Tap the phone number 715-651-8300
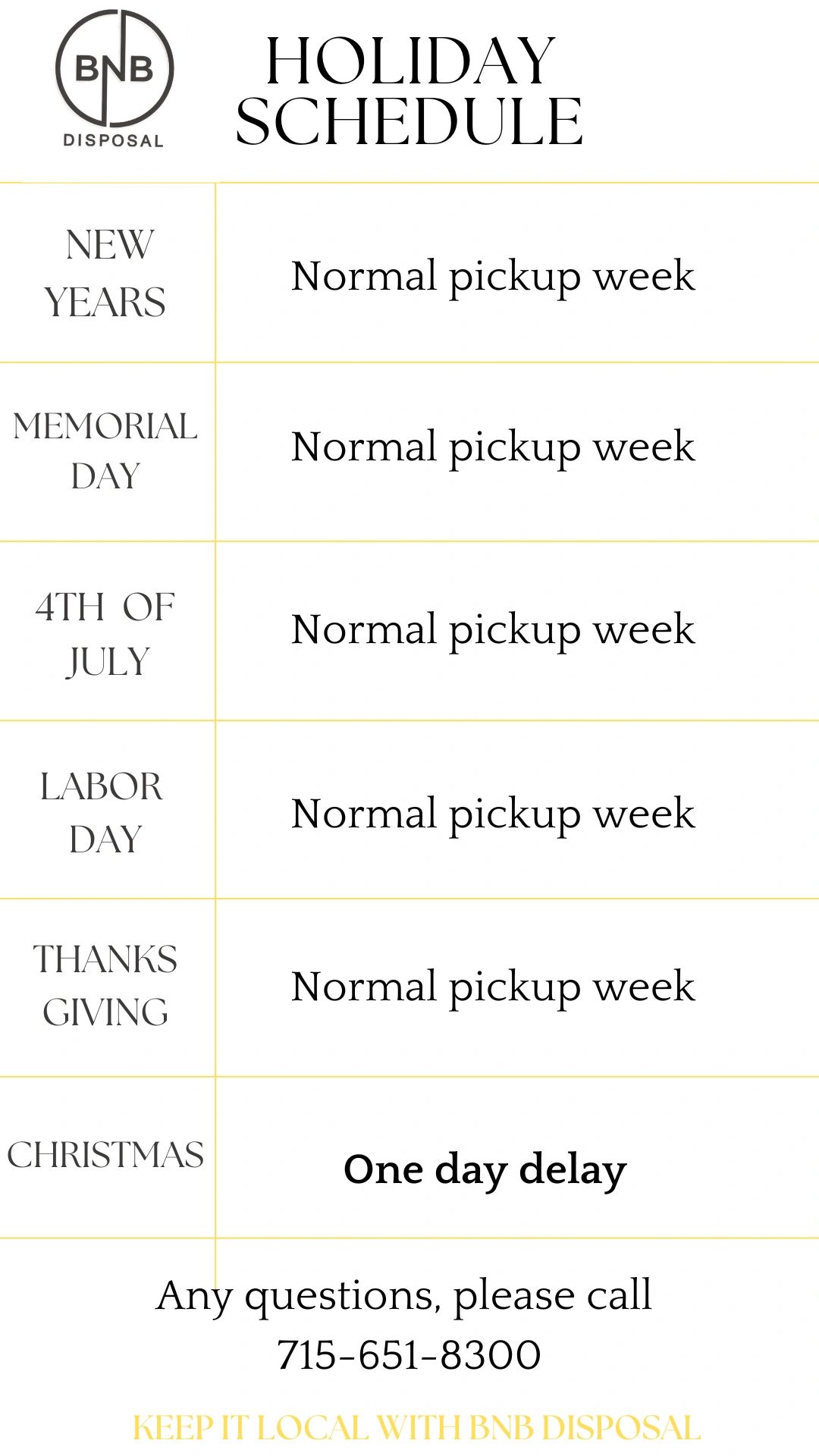The image size is (819, 1456). click(409, 1355)
